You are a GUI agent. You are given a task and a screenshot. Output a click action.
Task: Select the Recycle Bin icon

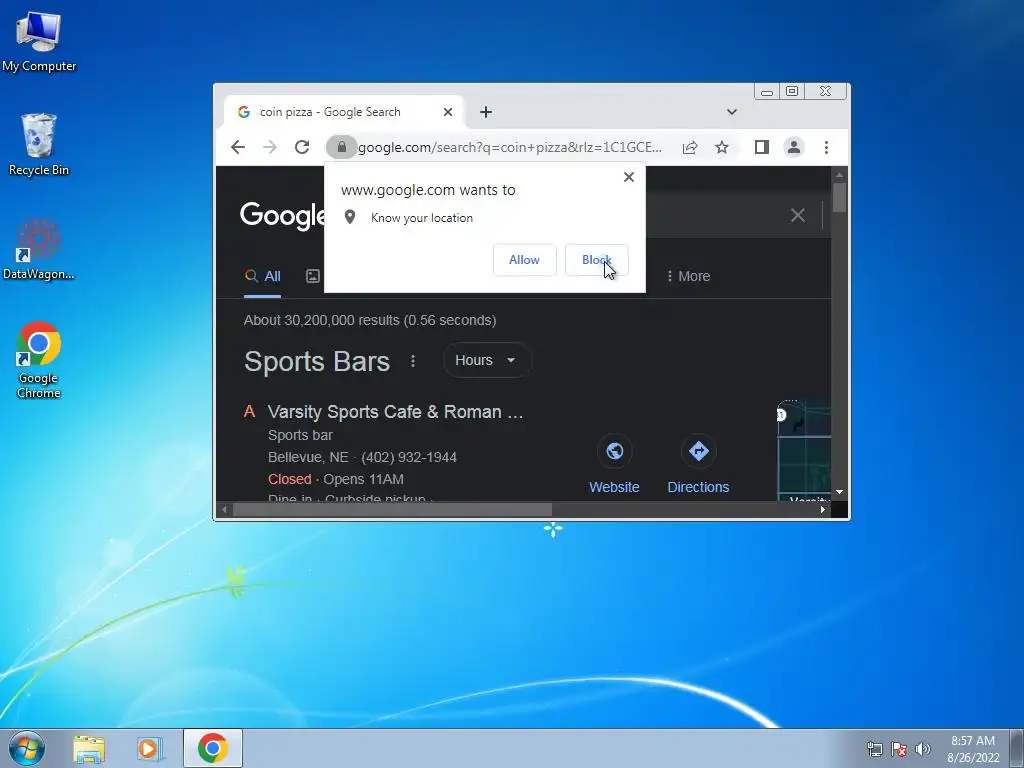tap(39, 144)
